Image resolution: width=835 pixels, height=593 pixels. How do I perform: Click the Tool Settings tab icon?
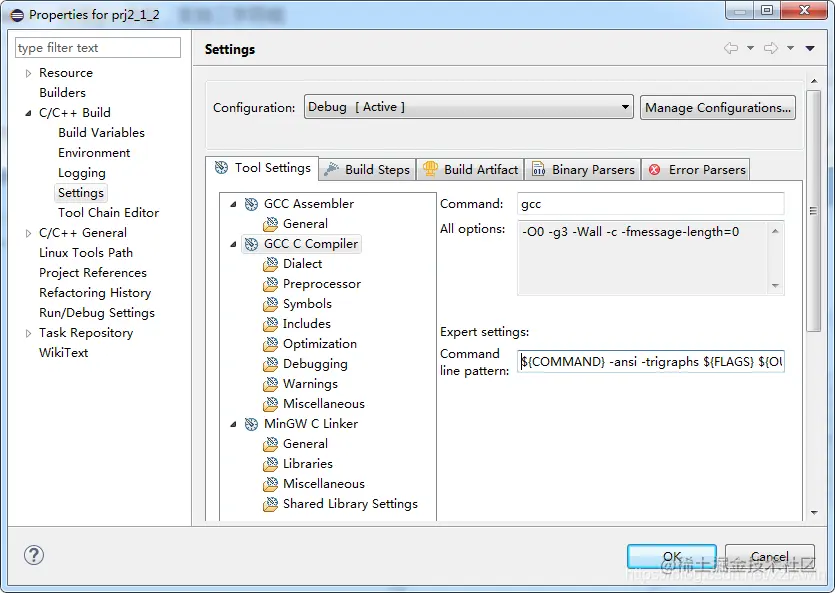(x=221, y=168)
